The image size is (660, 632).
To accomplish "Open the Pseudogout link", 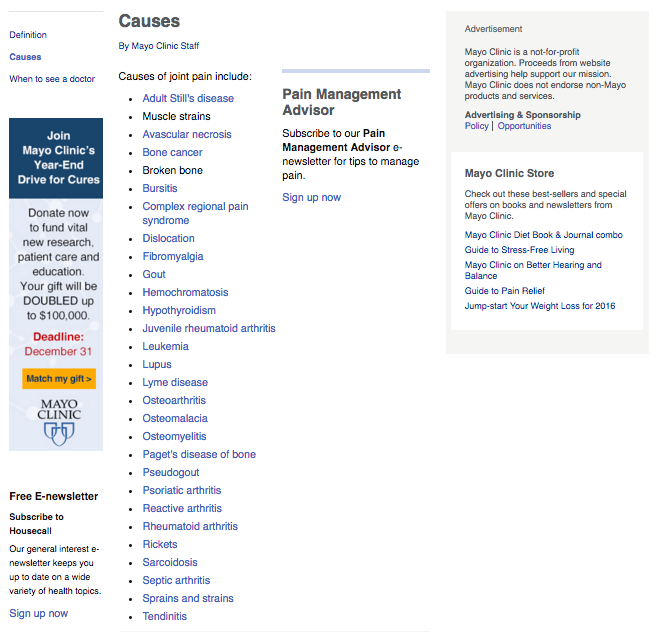I will point(171,472).
